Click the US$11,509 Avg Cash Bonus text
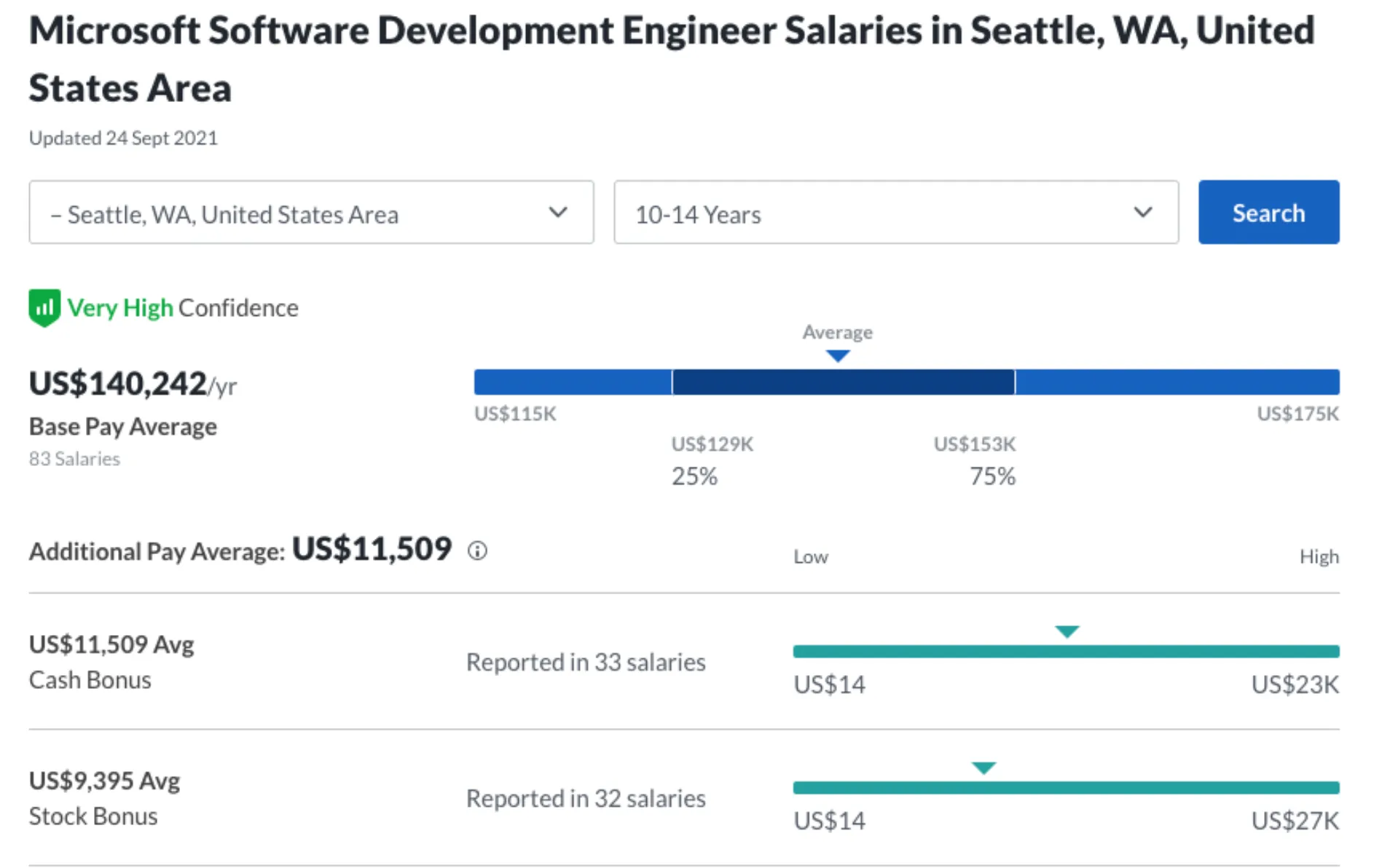The image size is (1374, 868). 111,661
